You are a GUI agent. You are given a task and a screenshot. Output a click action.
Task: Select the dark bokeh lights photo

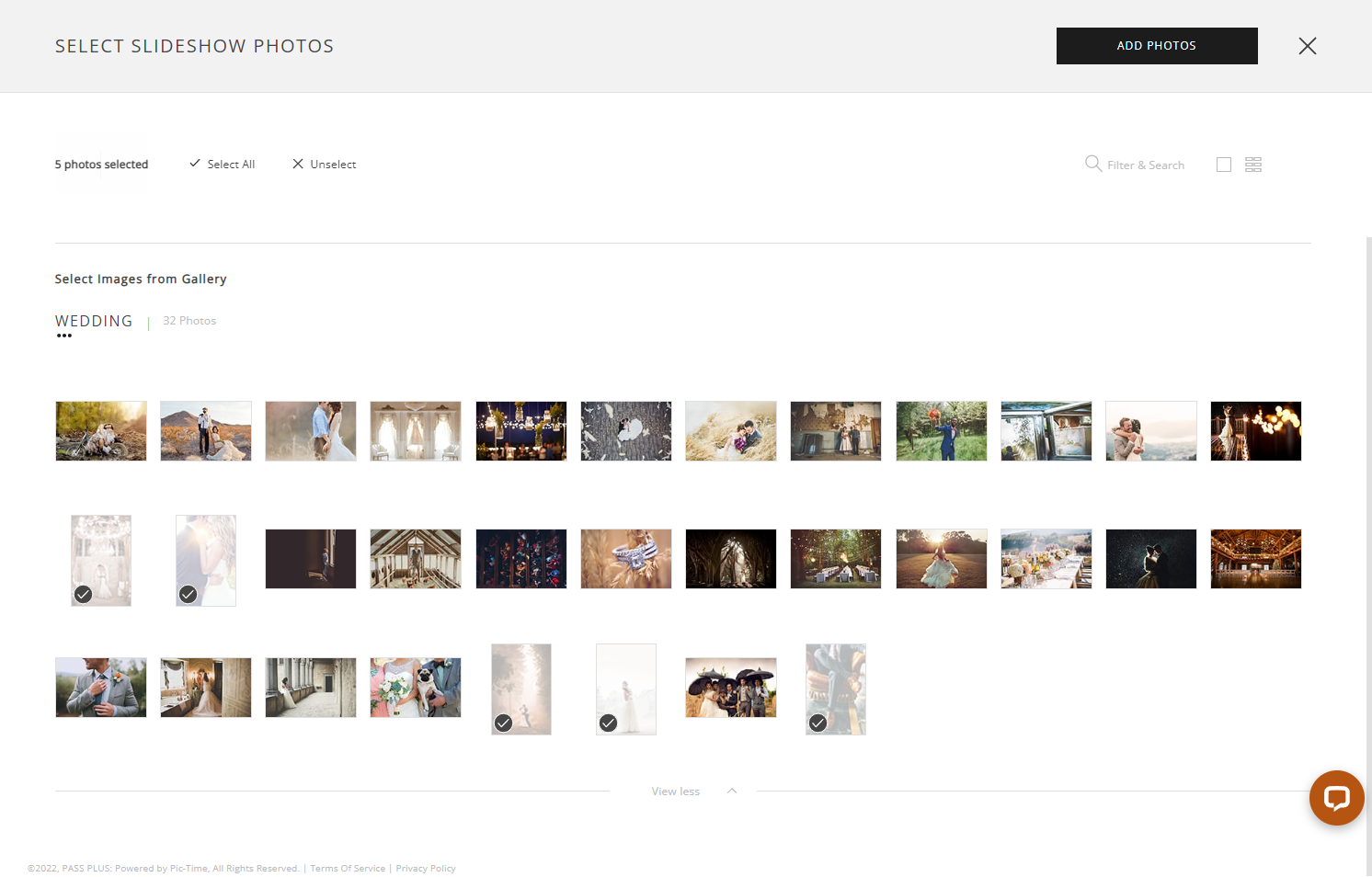pos(1256,431)
